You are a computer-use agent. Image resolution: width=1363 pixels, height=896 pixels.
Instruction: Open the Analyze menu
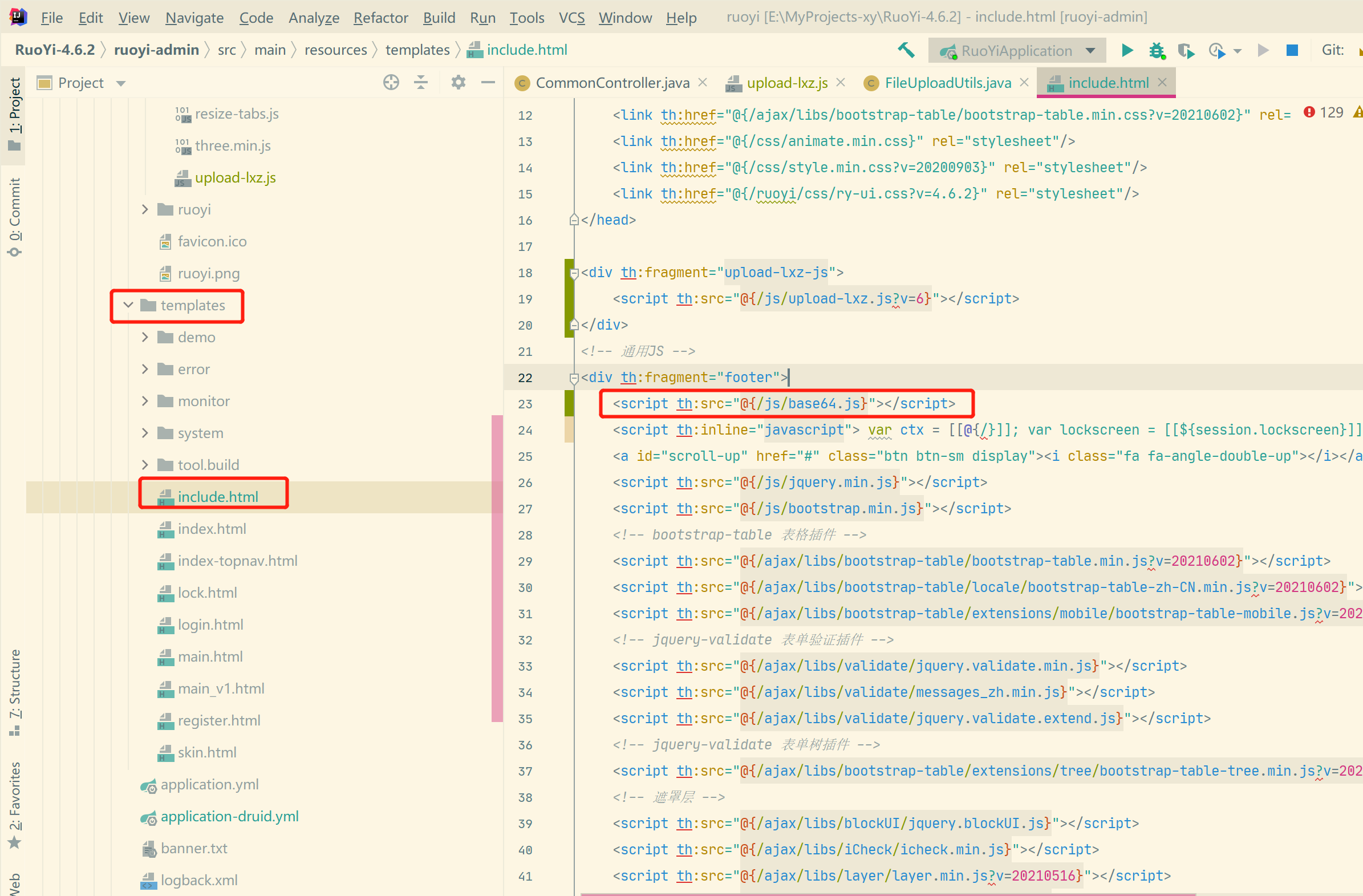(314, 18)
